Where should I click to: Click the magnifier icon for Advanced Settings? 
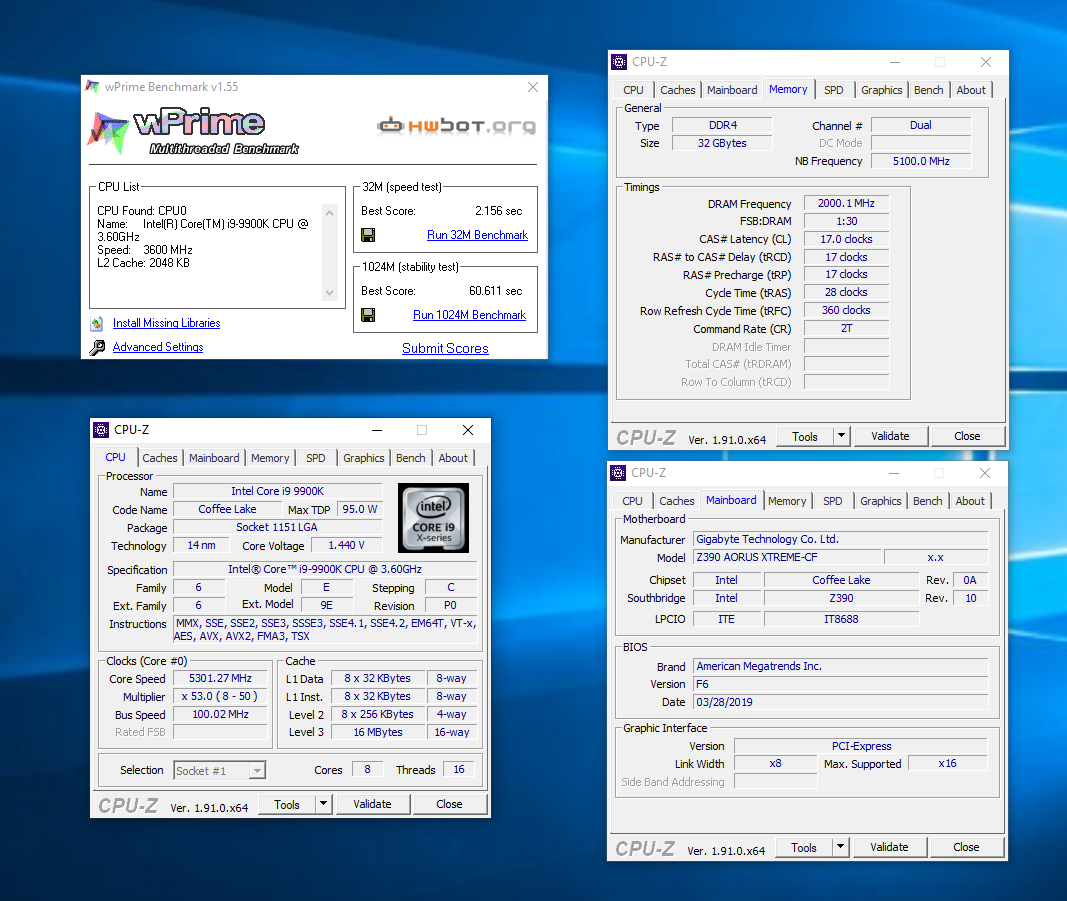click(97, 347)
